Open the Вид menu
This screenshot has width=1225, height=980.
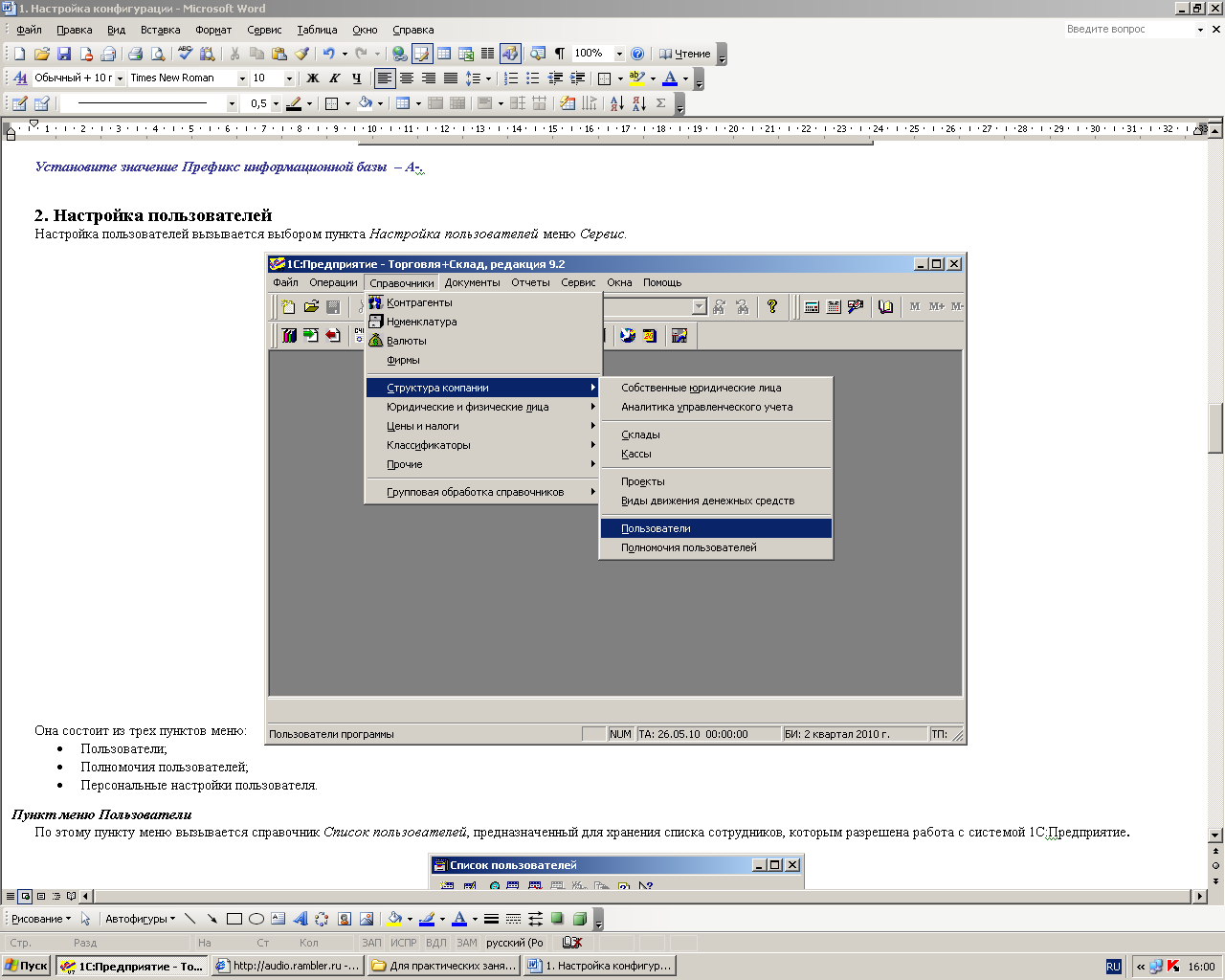click(116, 30)
